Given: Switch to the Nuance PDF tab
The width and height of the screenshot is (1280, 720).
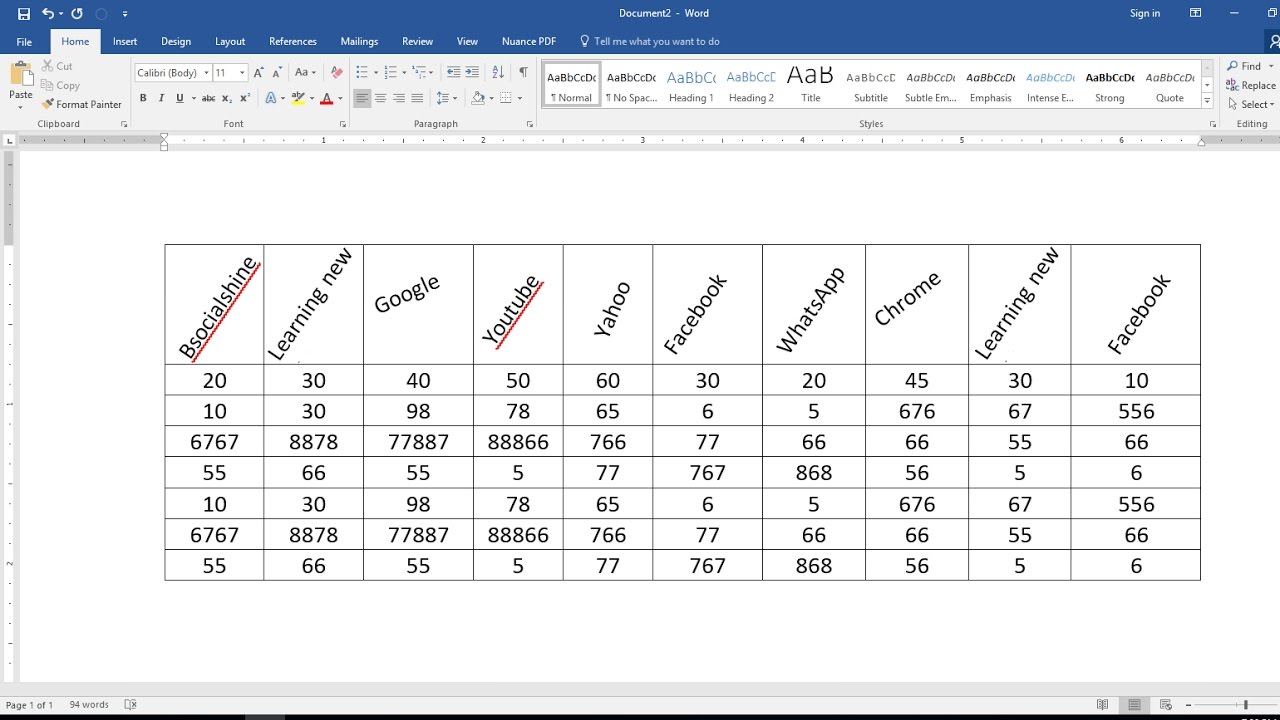Looking at the screenshot, I should click(529, 41).
